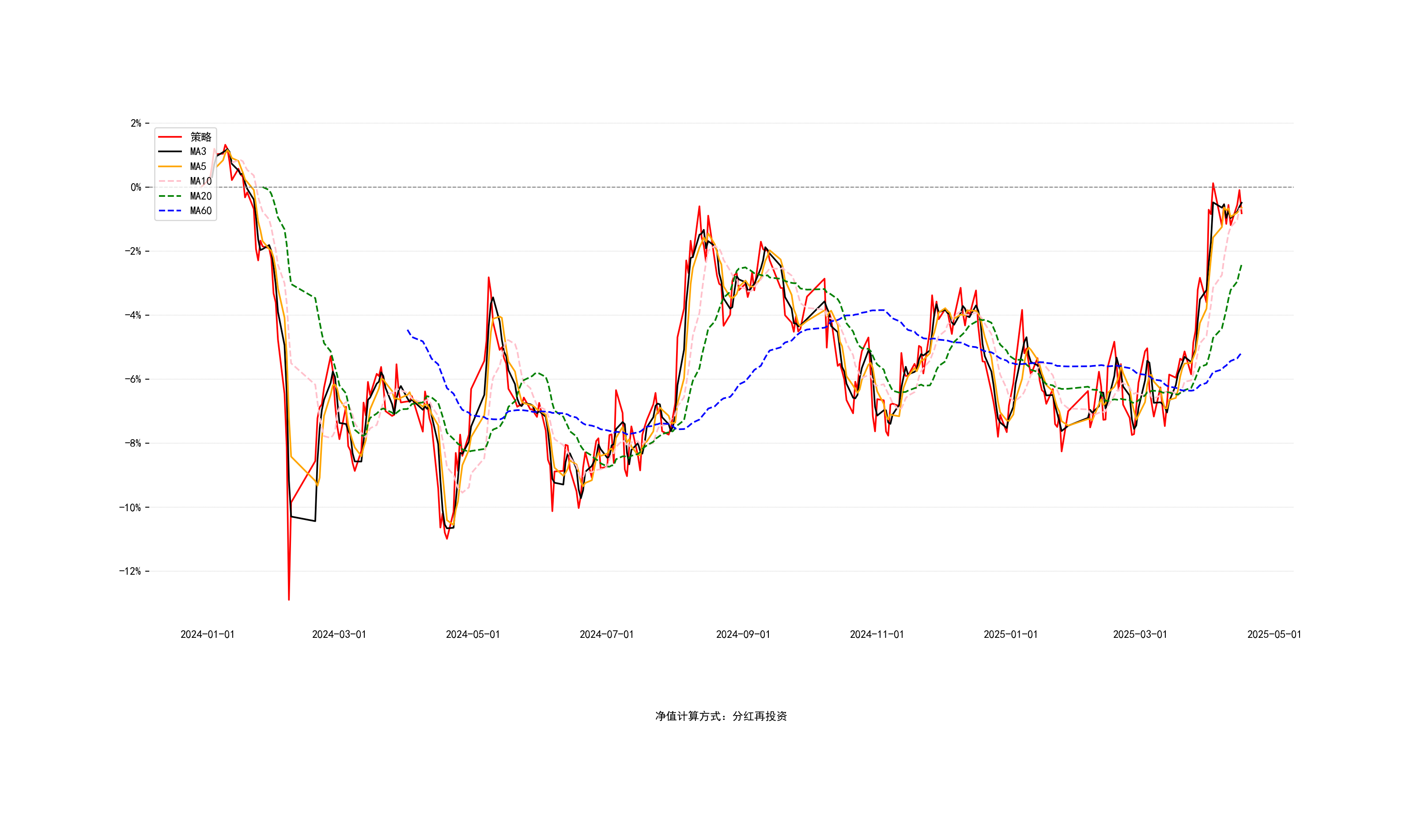
Task: Click the 0% y-axis tick label
Action: coord(136,187)
